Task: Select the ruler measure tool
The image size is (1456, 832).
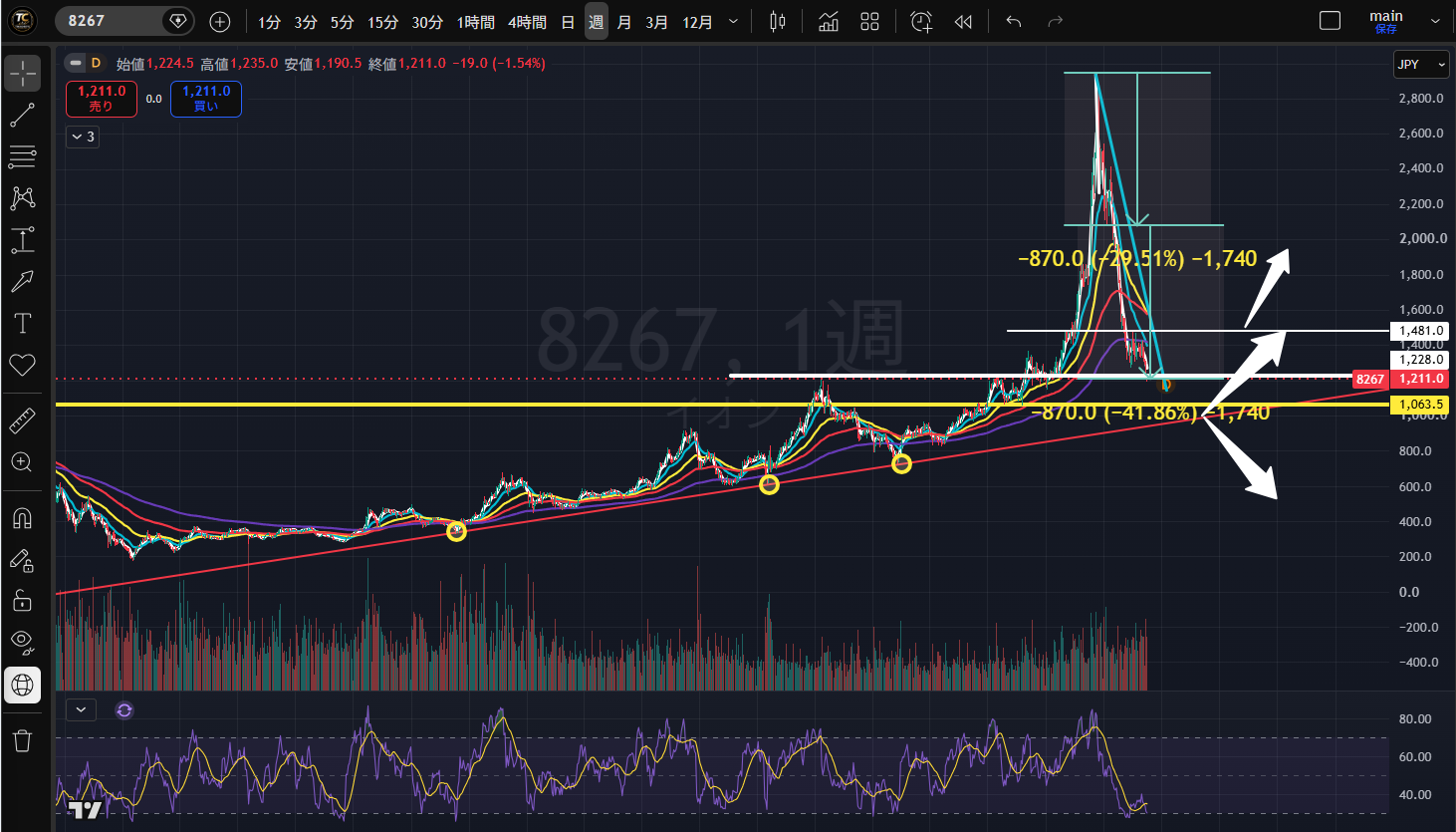Action: (22, 422)
